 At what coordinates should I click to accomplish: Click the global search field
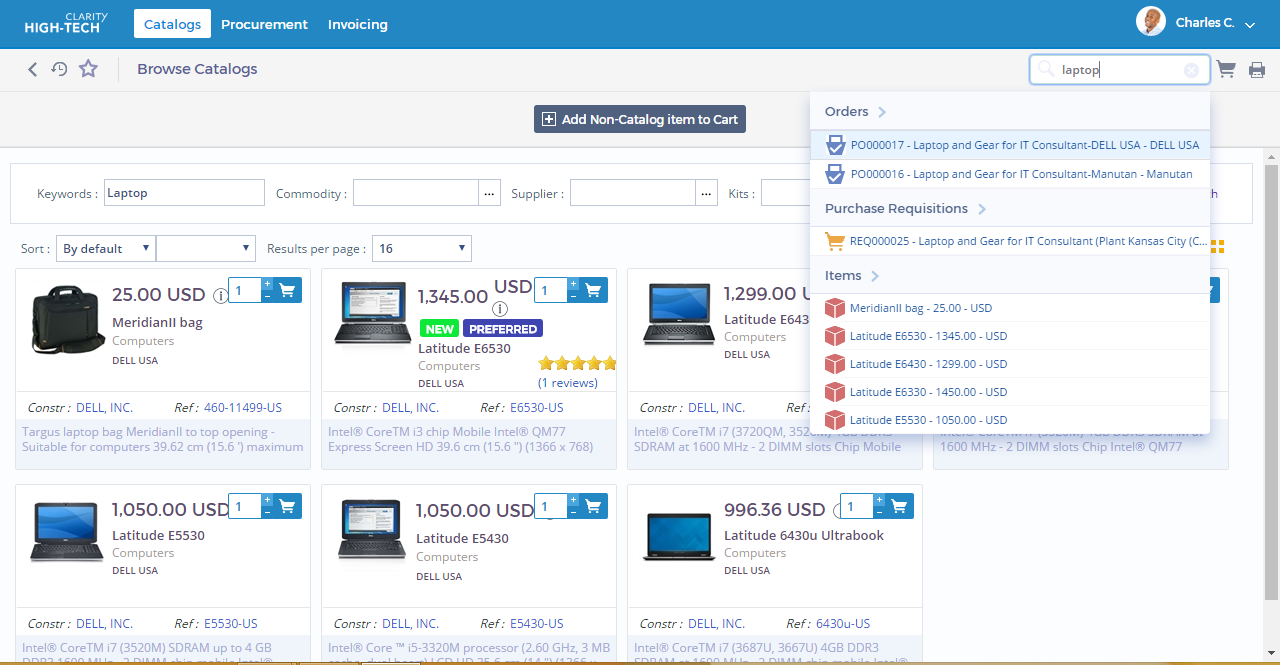pos(1120,69)
